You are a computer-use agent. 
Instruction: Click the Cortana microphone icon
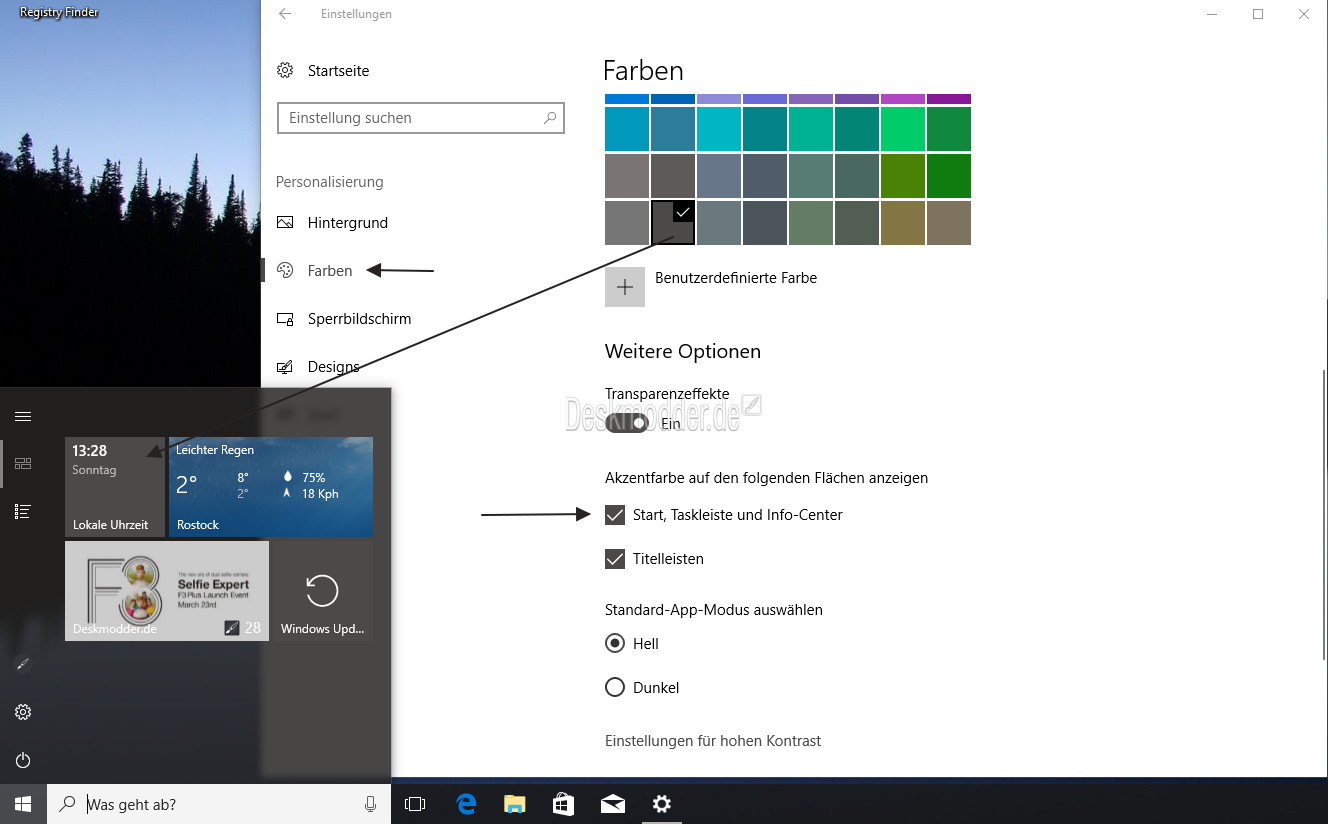pyautogui.click(x=370, y=804)
